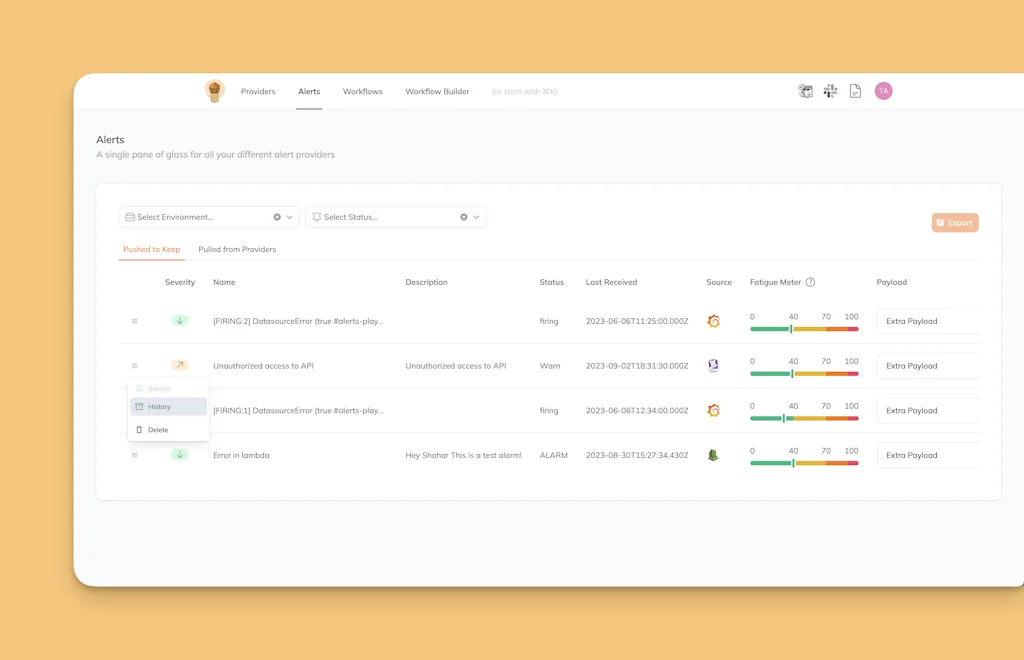This screenshot has width=1024, height=660.
Task: Go to the Workflow Builder page
Action: click(x=437, y=91)
